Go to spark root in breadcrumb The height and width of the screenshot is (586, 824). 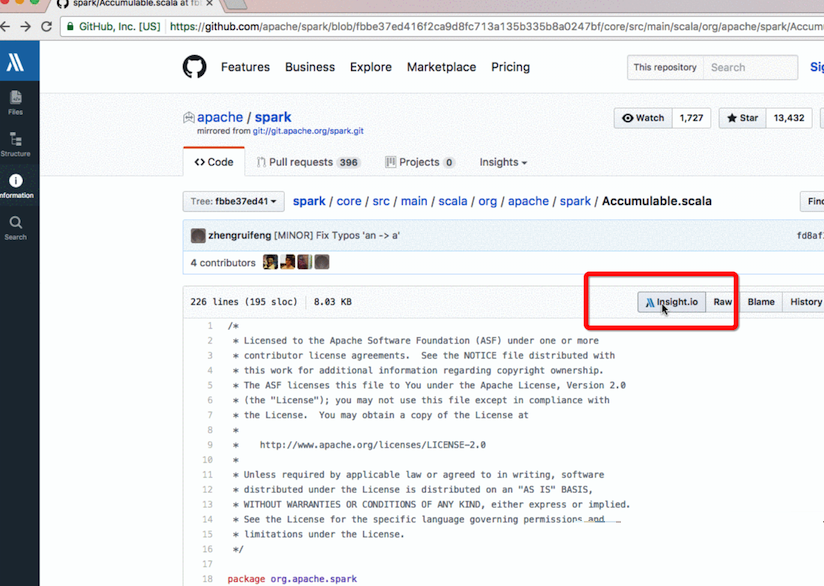(309, 201)
